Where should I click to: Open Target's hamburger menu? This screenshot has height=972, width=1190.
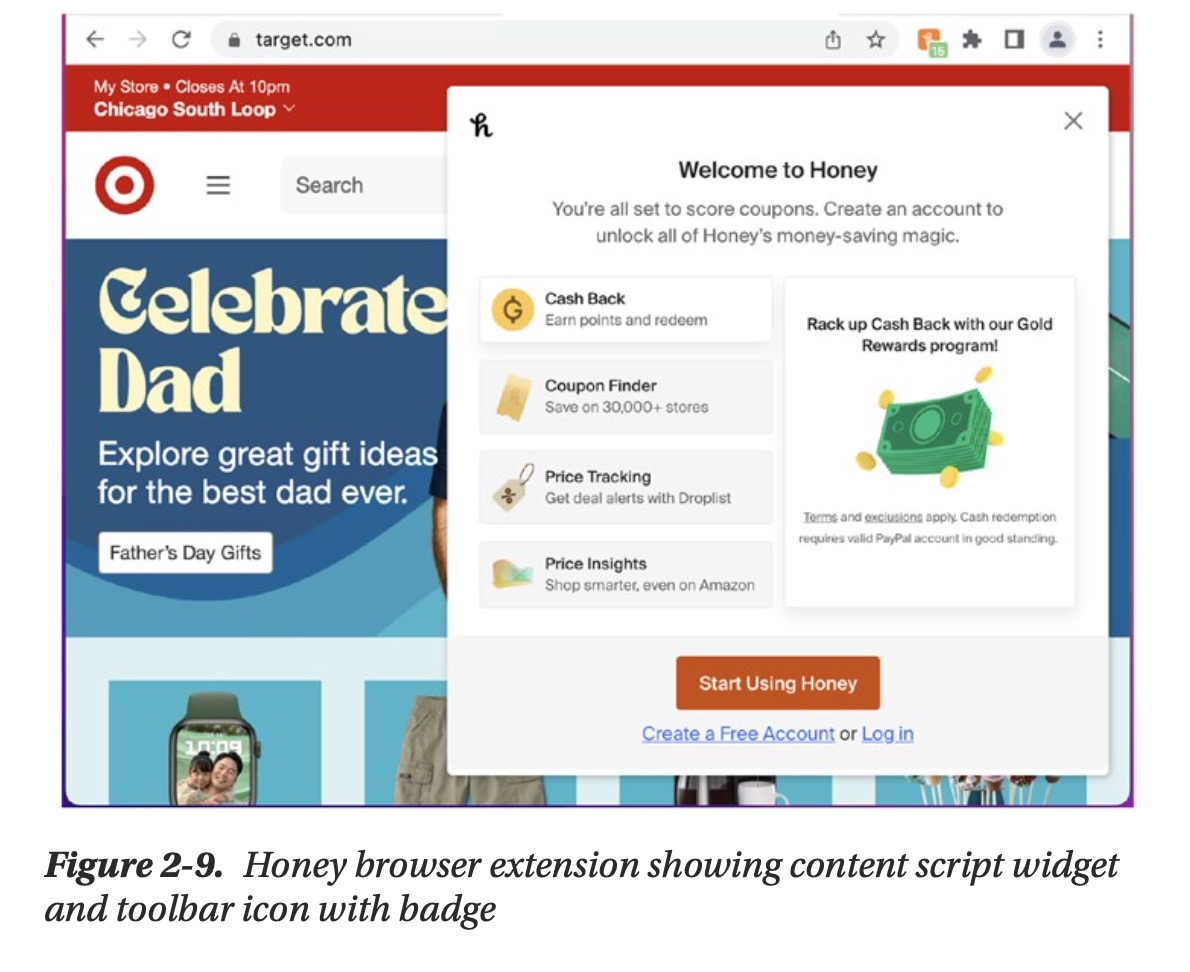coord(218,186)
